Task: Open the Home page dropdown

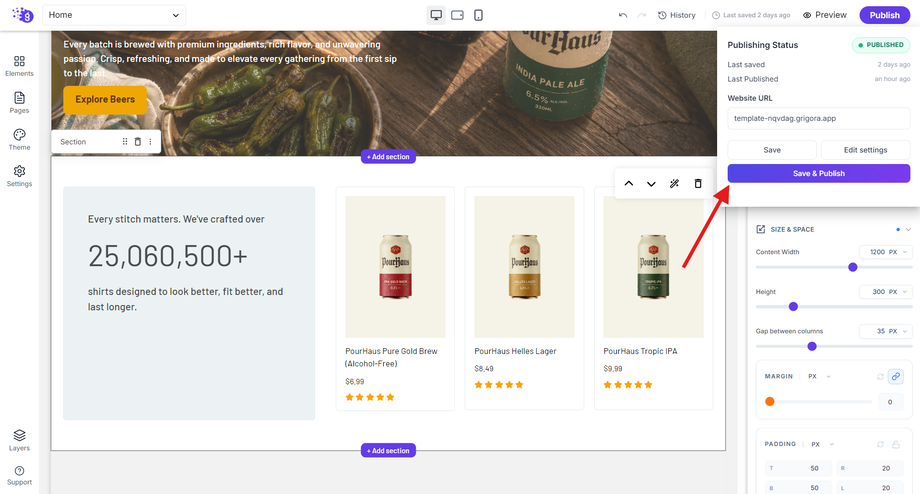Action: [x=114, y=15]
